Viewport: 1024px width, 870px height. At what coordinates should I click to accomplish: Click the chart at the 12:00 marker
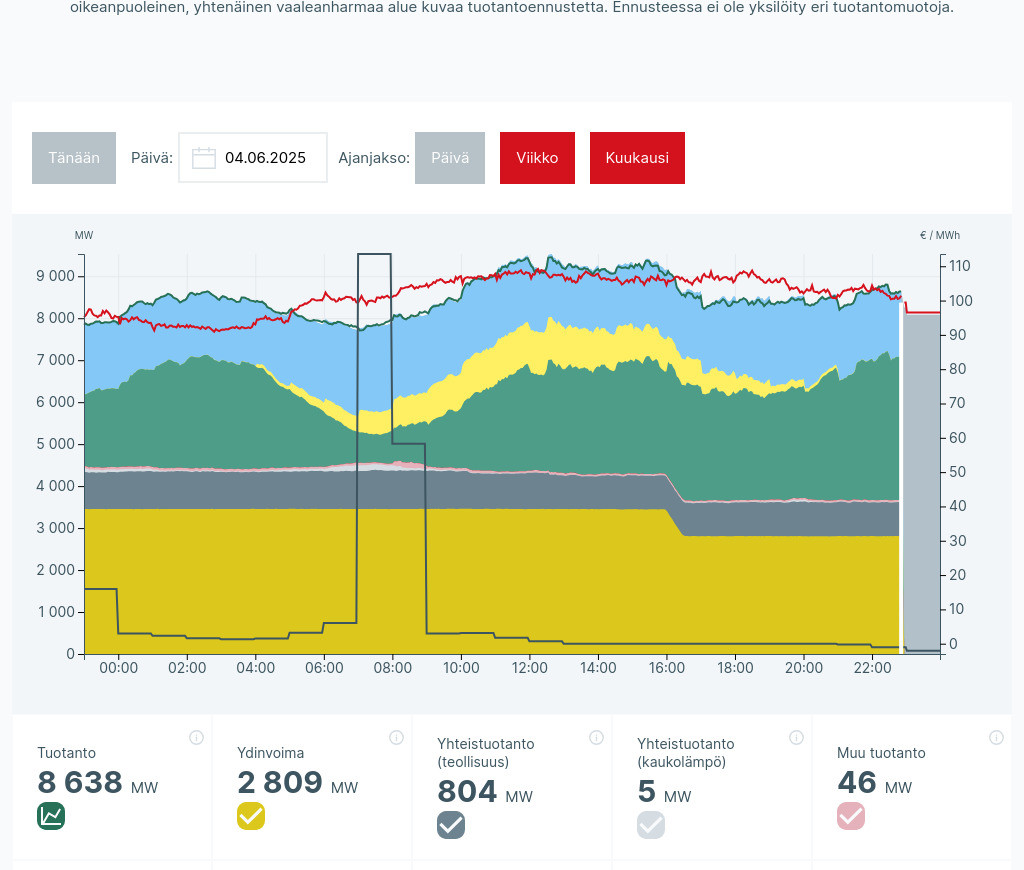529,450
